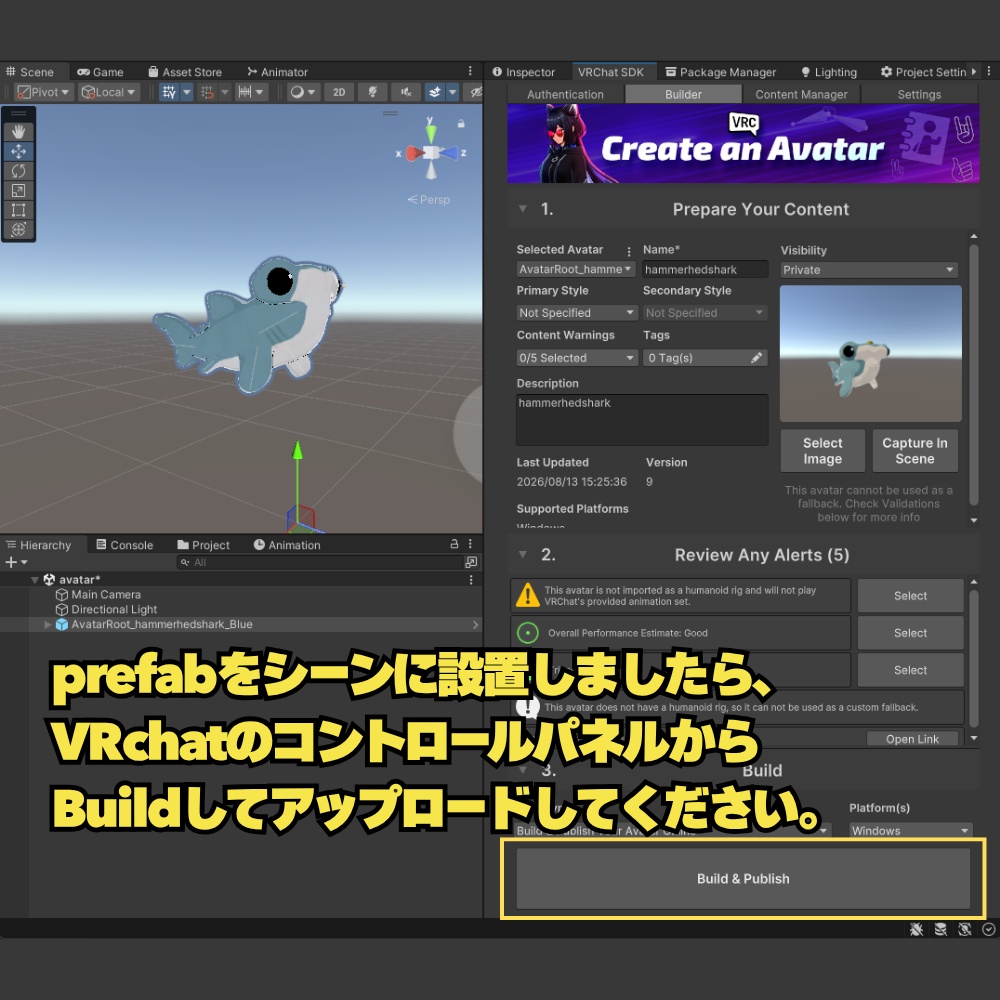This screenshot has width=1000, height=1000.
Task: Click the snap increment icon
Action: pyautogui.click(x=207, y=92)
